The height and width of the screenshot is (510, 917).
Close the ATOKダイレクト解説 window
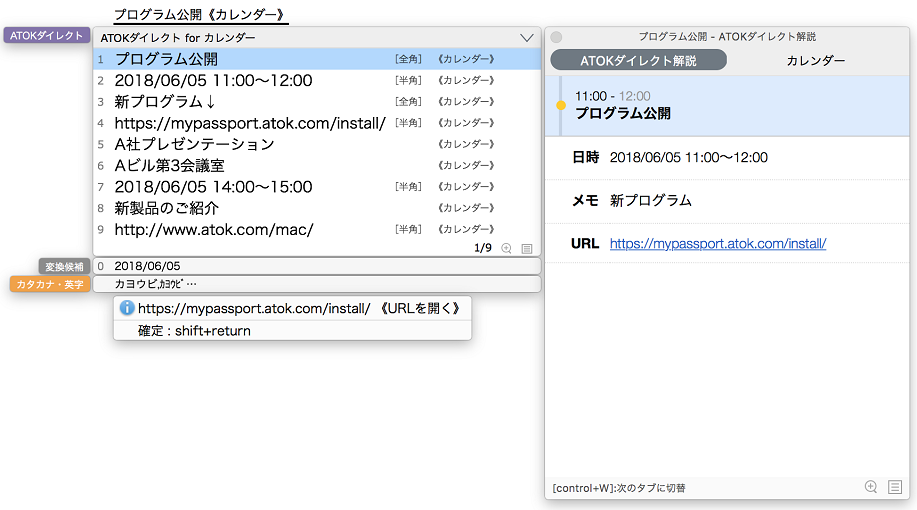pos(556,37)
